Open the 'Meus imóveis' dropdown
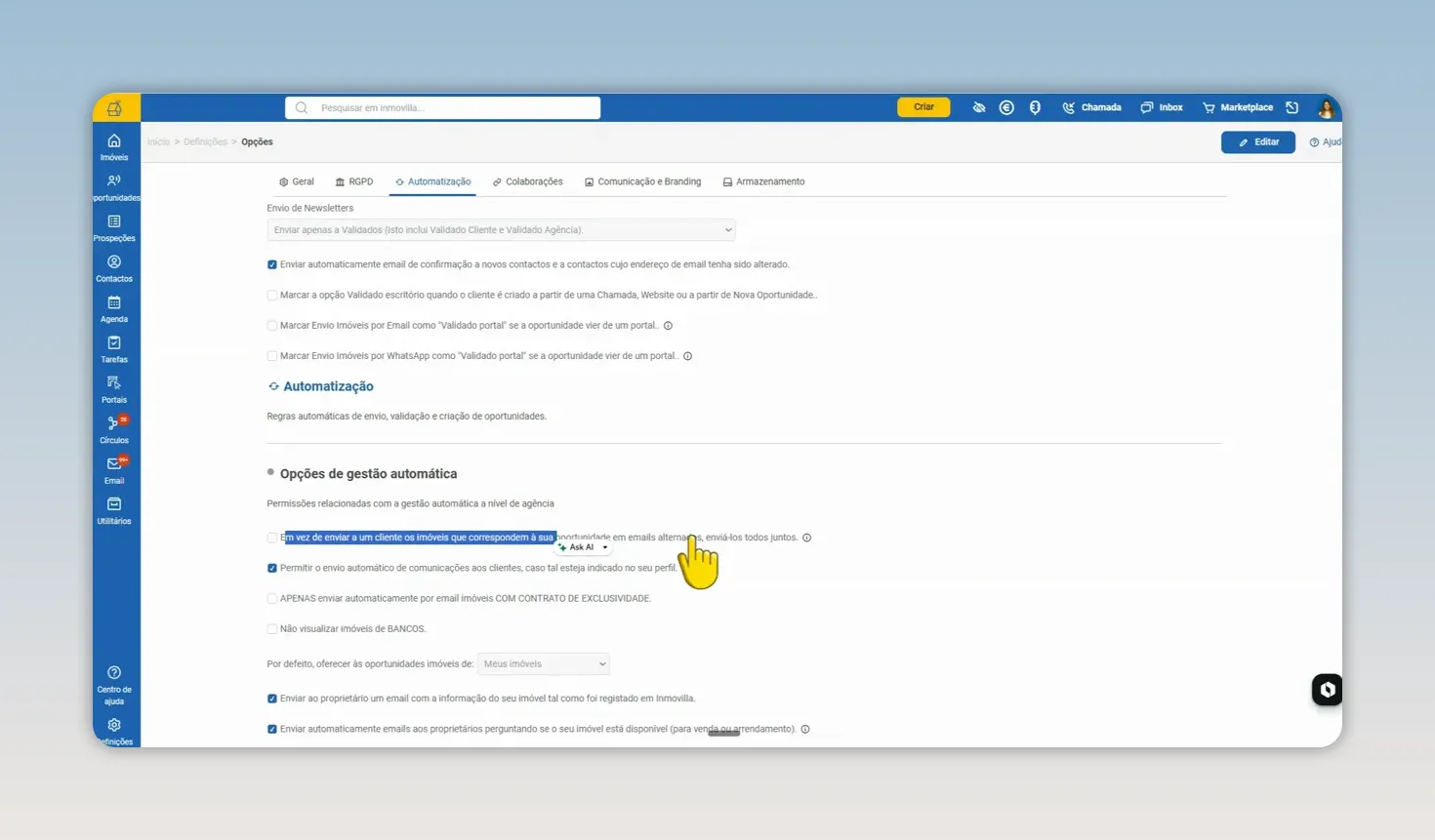 544,664
